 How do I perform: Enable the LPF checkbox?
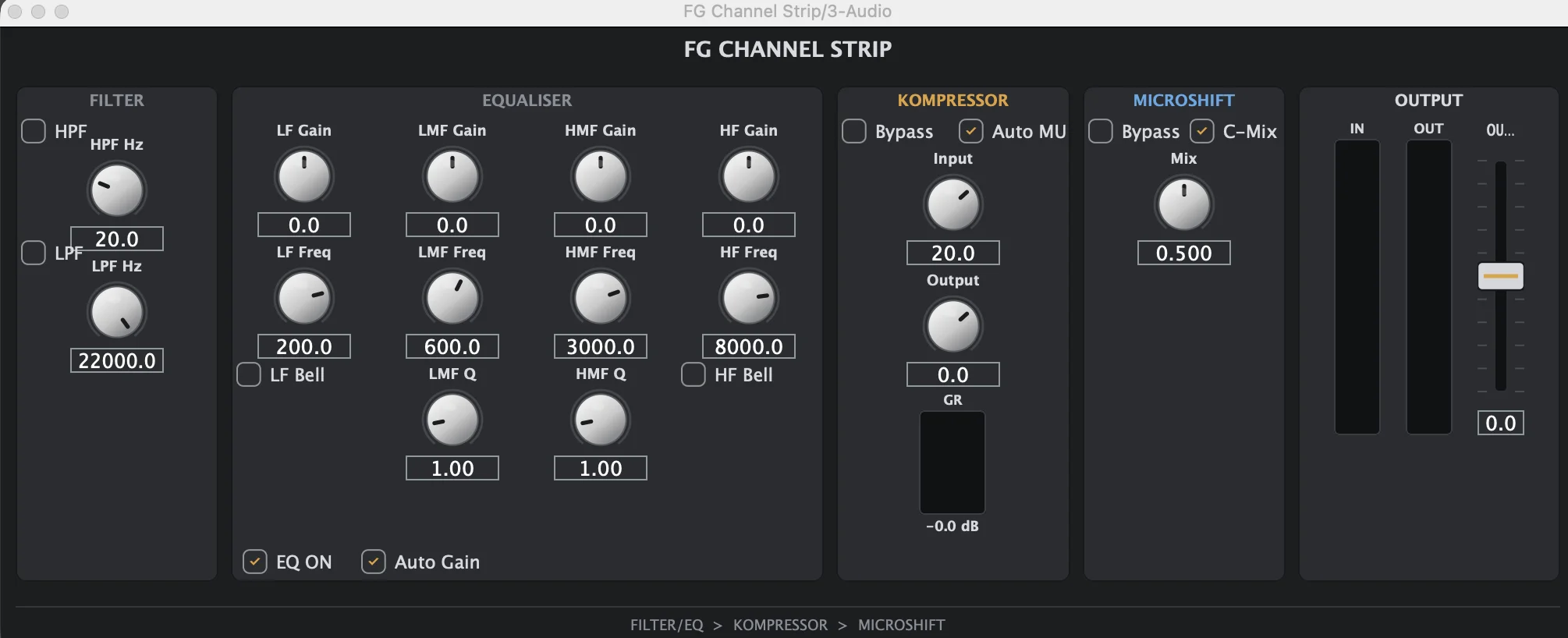click(34, 253)
